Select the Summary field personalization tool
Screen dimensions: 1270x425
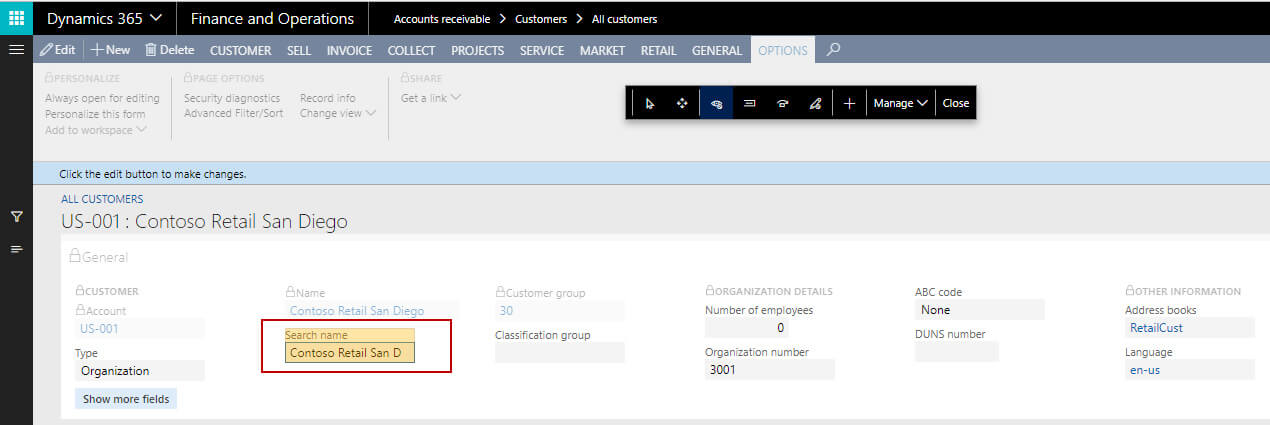(749, 103)
